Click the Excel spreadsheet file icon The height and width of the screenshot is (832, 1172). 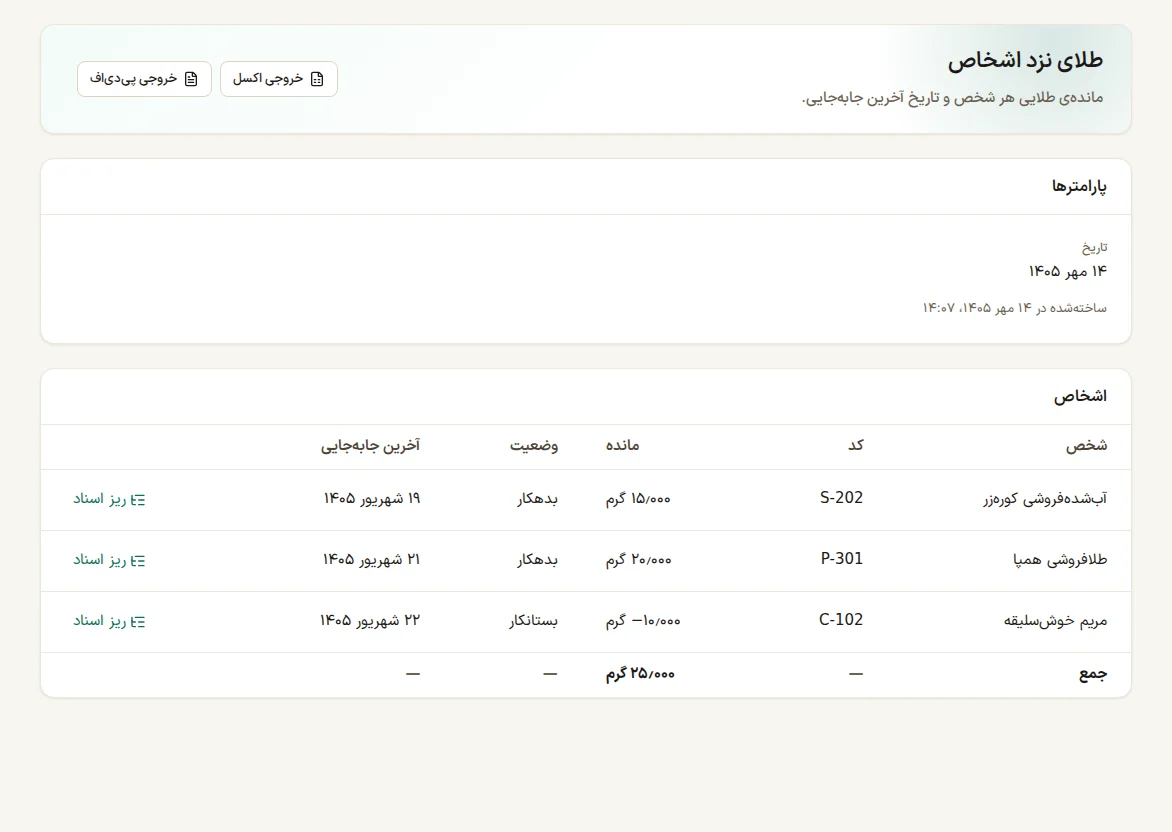click(317, 79)
